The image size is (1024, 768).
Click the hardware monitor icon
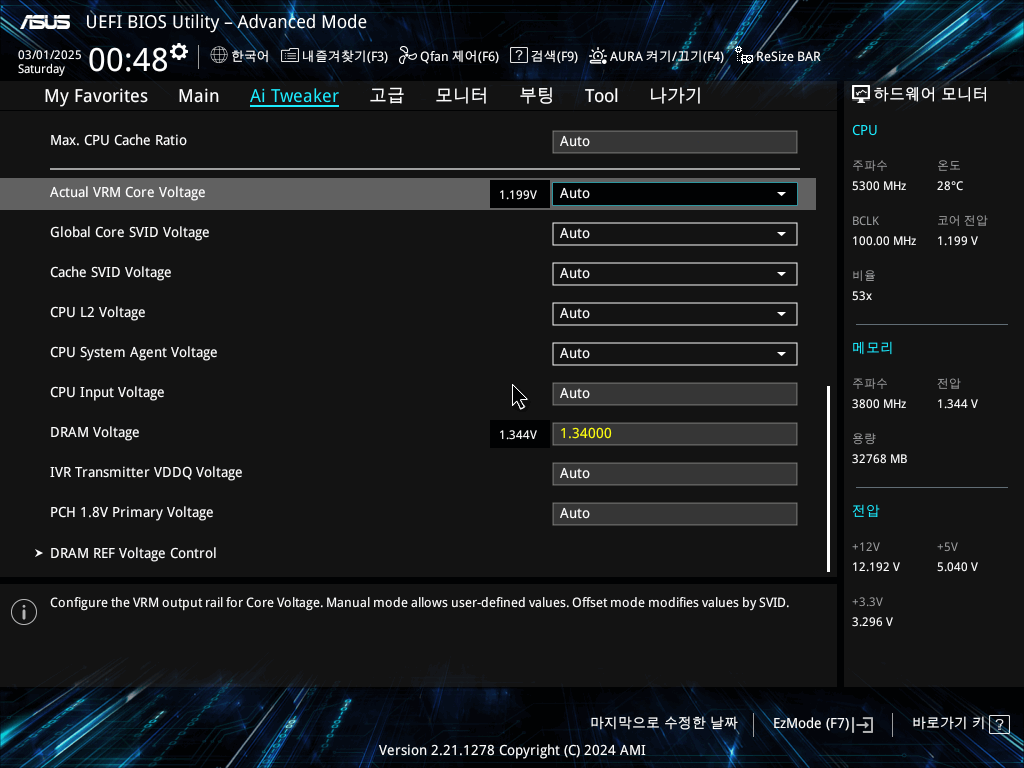click(861, 95)
